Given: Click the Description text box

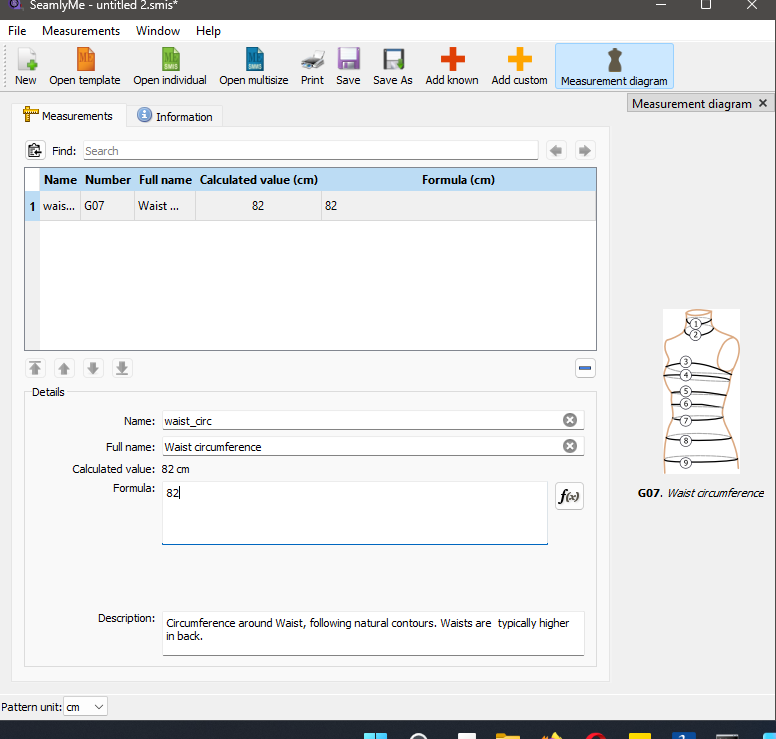Looking at the screenshot, I should tap(373, 634).
